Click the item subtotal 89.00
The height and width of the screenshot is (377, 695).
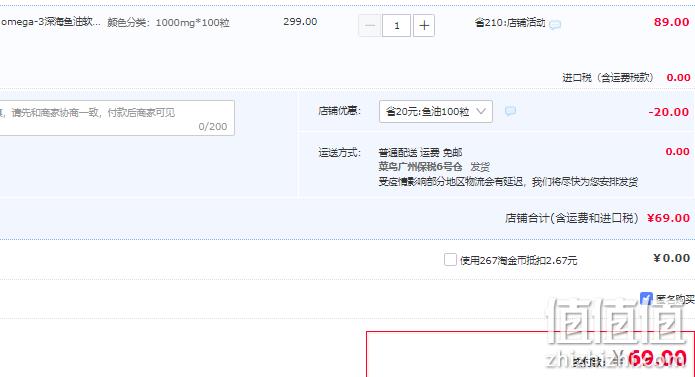(672, 22)
